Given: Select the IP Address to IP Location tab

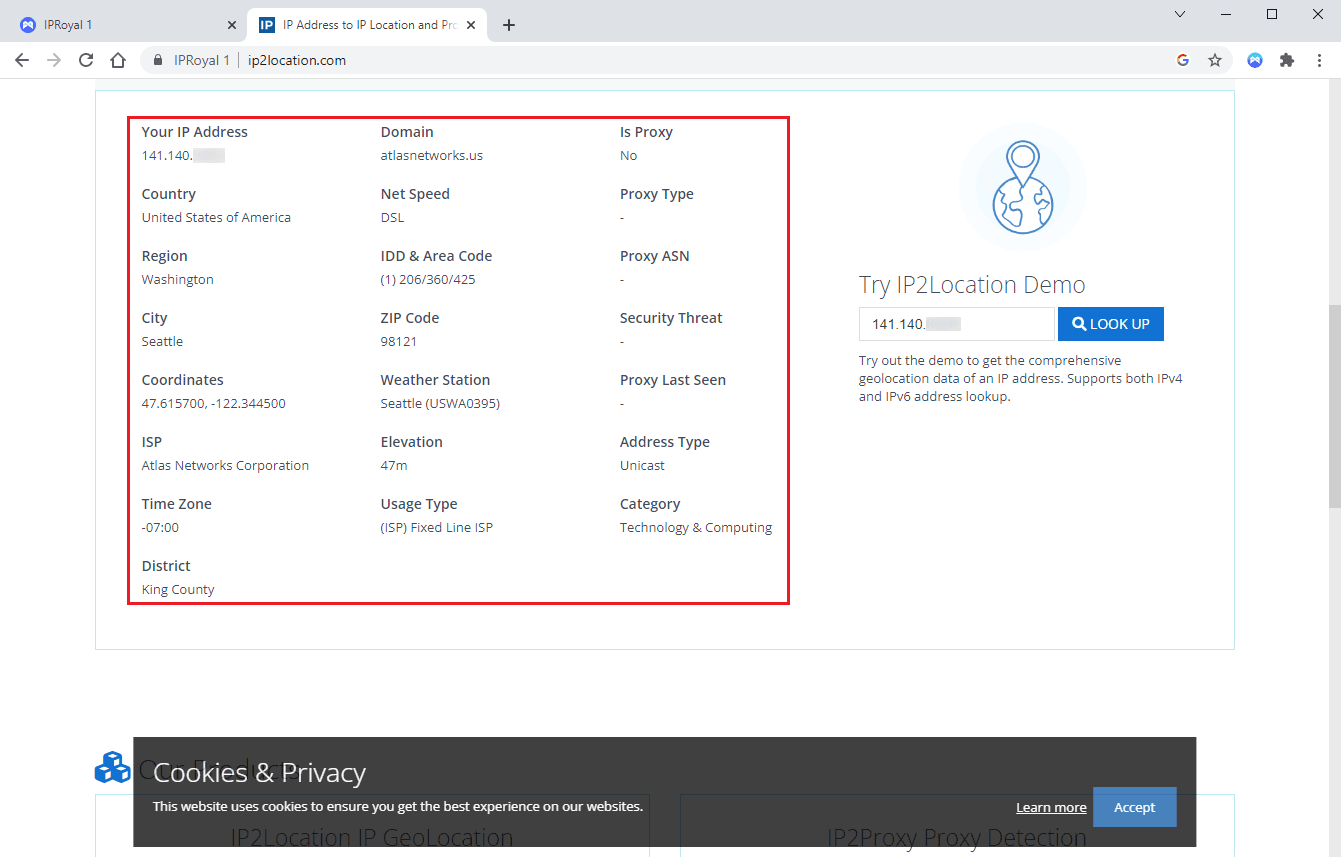Looking at the screenshot, I should pos(367,25).
